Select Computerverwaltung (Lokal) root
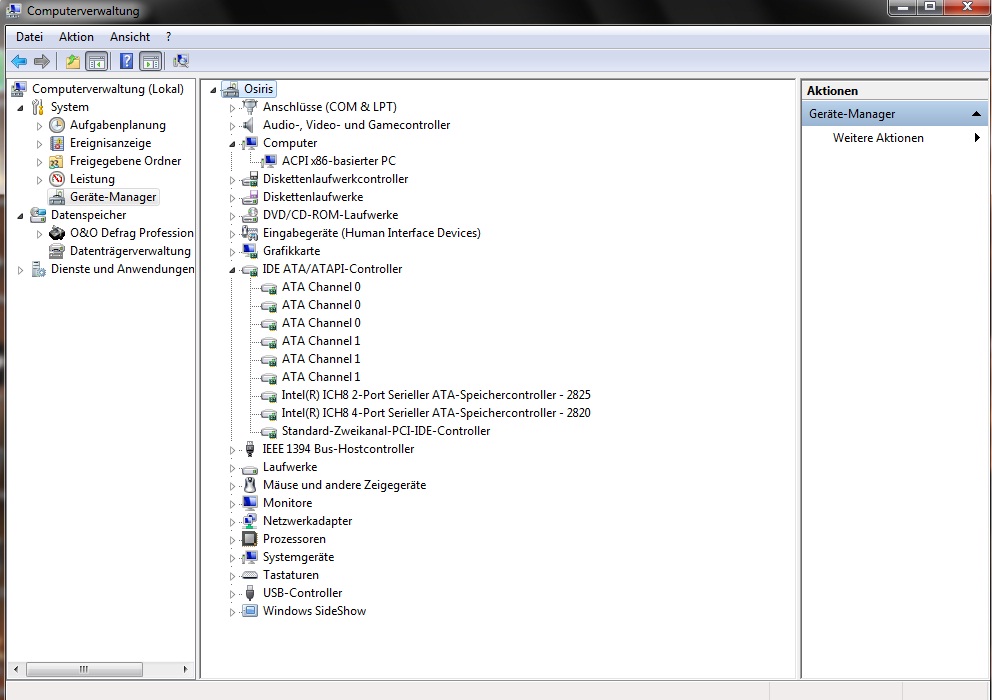 pos(108,89)
